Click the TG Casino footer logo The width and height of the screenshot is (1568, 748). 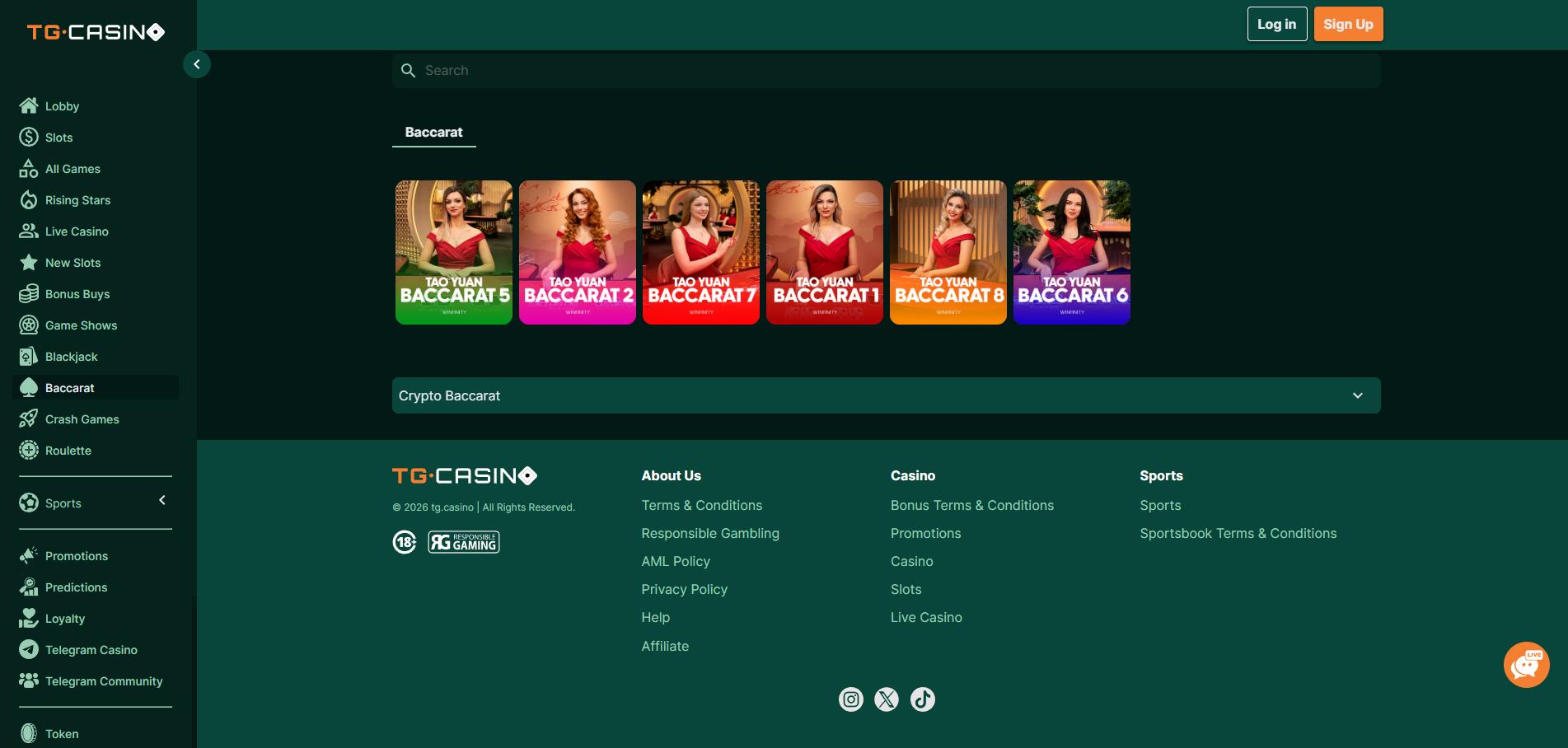pyautogui.click(x=465, y=475)
